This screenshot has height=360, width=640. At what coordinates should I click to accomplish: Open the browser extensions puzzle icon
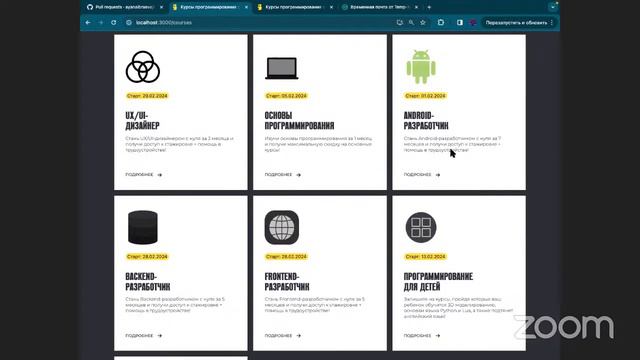click(x=441, y=22)
